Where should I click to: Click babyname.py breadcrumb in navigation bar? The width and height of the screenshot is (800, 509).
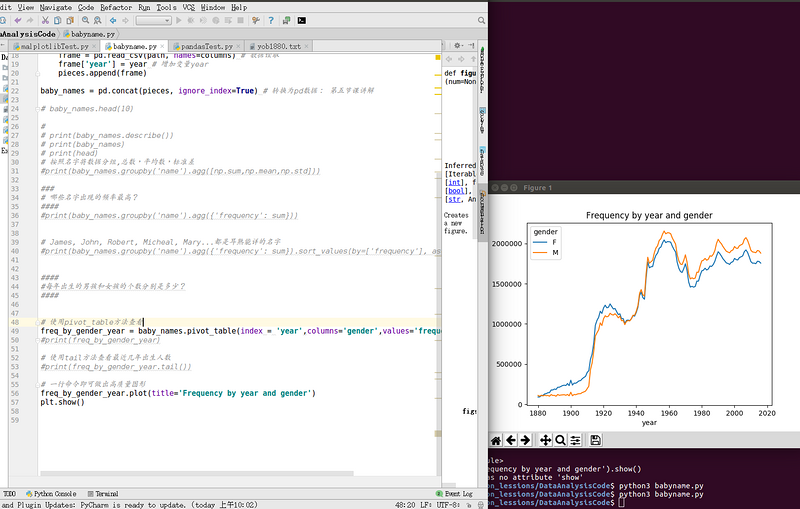tap(89, 34)
